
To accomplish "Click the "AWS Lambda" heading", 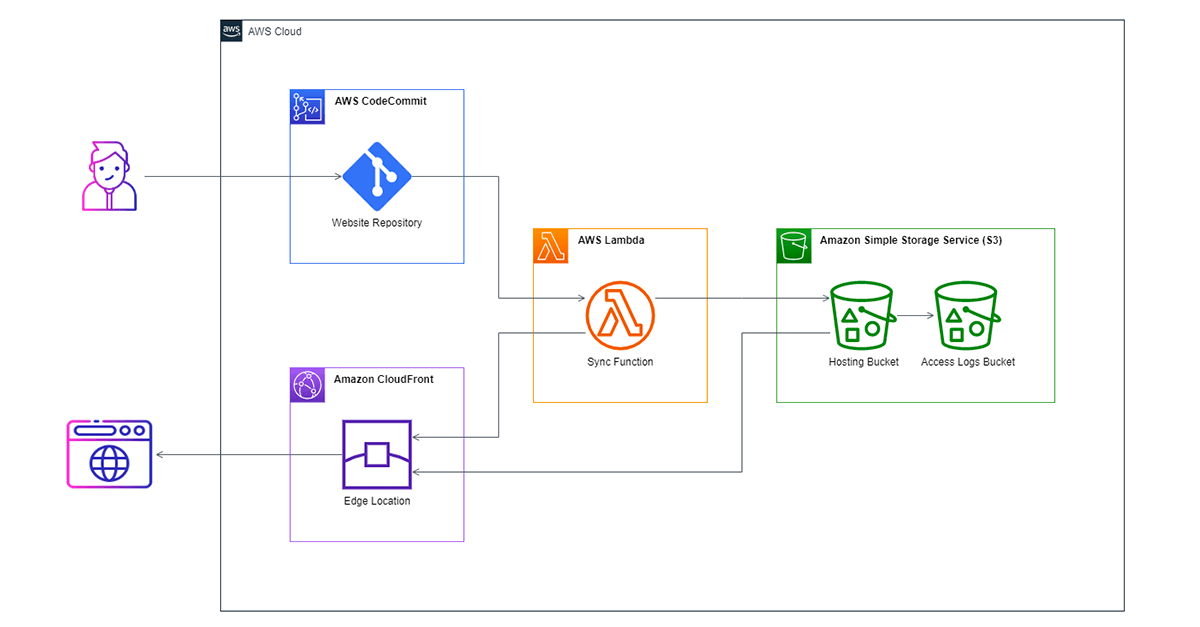I will 612,240.
